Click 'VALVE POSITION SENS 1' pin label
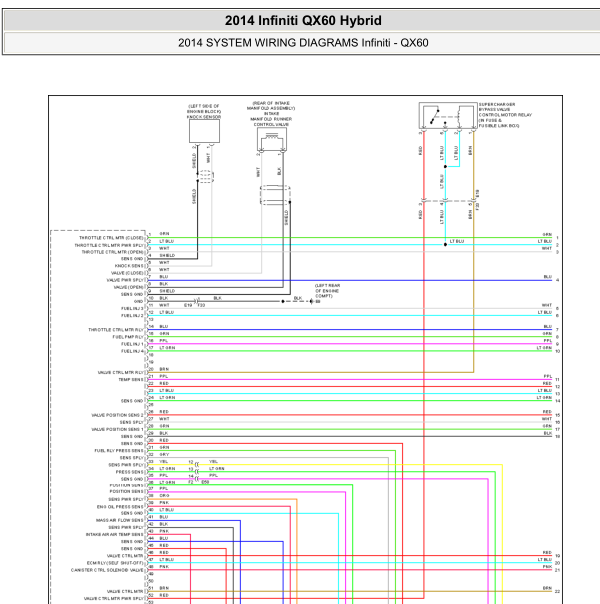This screenshot has width=600, height=604. (x=117, y=430)
